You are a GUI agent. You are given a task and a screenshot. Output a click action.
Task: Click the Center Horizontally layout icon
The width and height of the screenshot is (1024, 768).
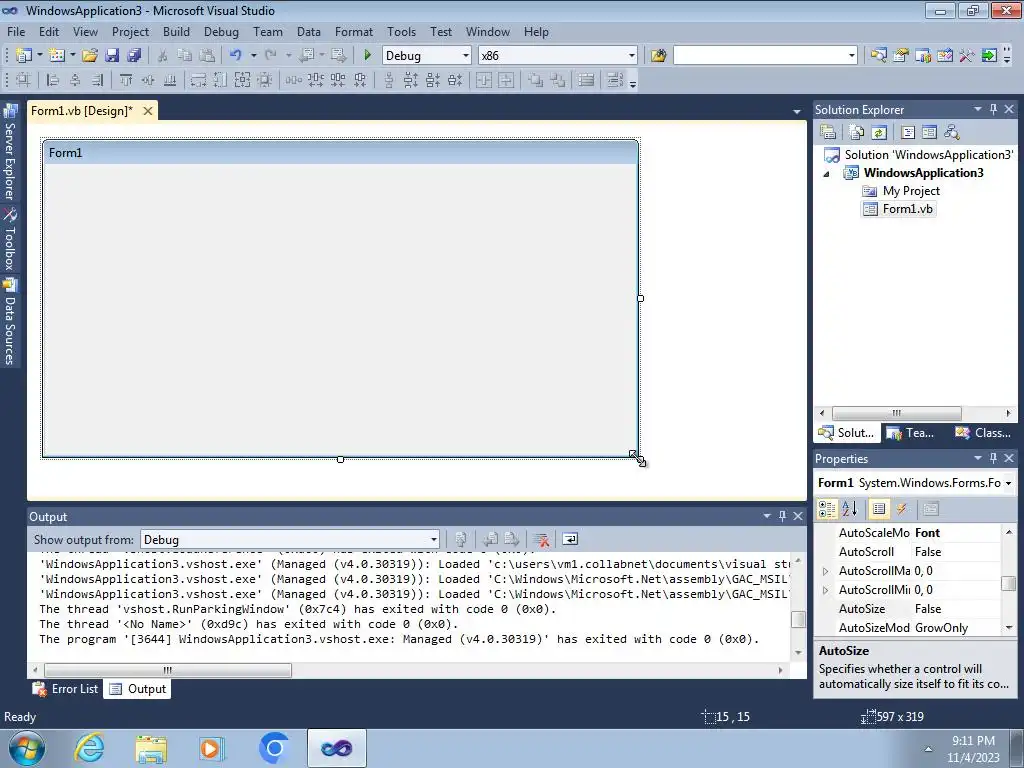pyautogui.click(x=484, y=80)
